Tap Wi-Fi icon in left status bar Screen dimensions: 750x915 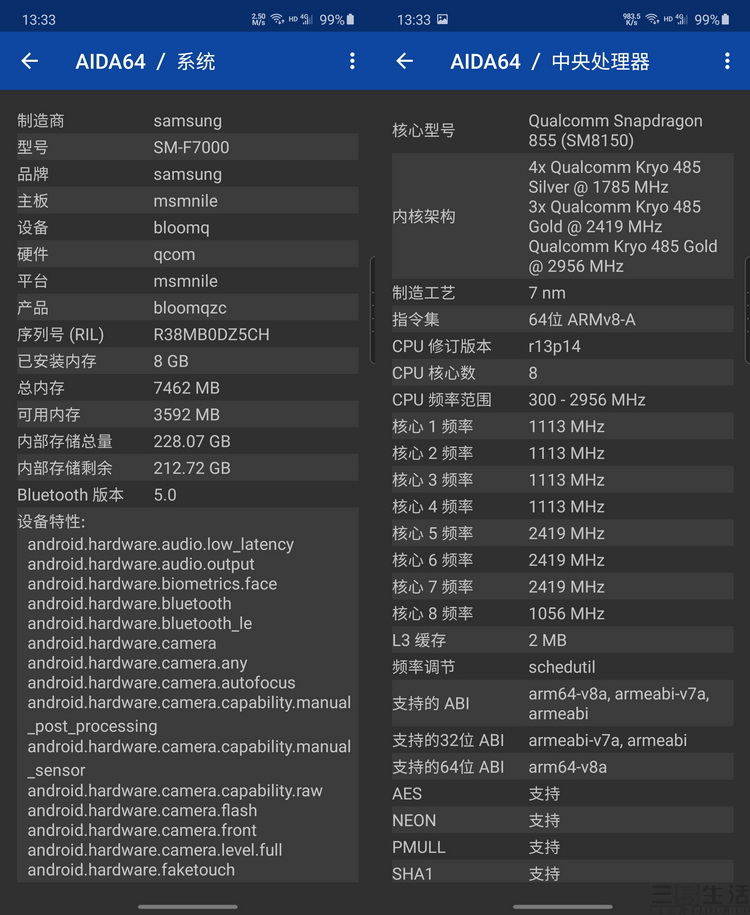(x=277, y=19)
